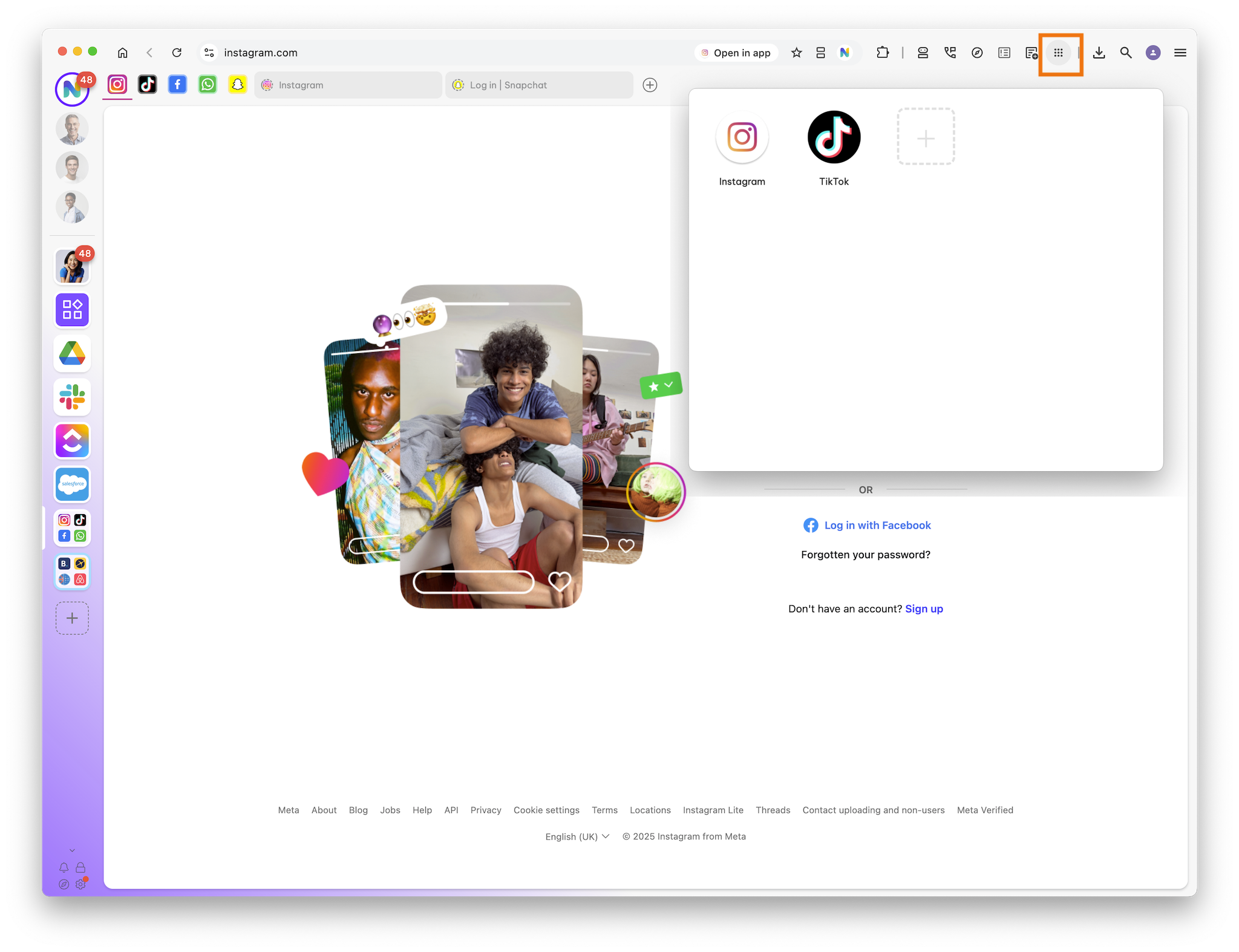Collapse sidebar with bottom chevron

[72, 850]
